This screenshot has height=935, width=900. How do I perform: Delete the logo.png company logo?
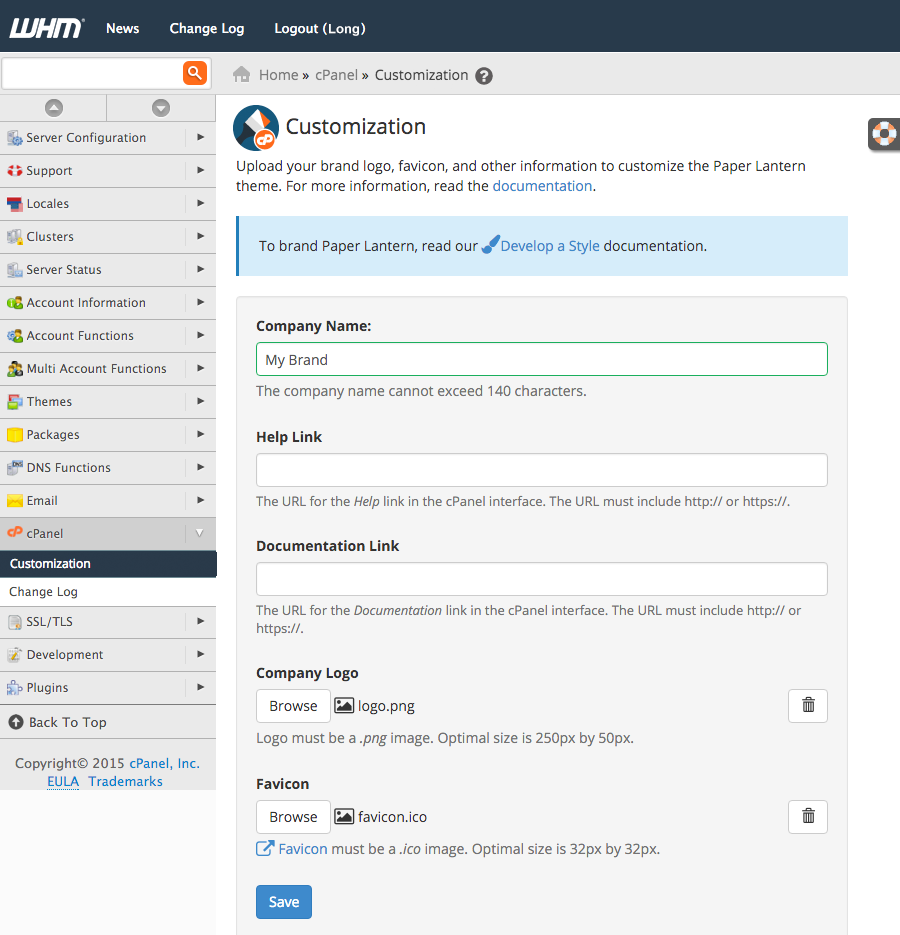[x=808, y=705]
